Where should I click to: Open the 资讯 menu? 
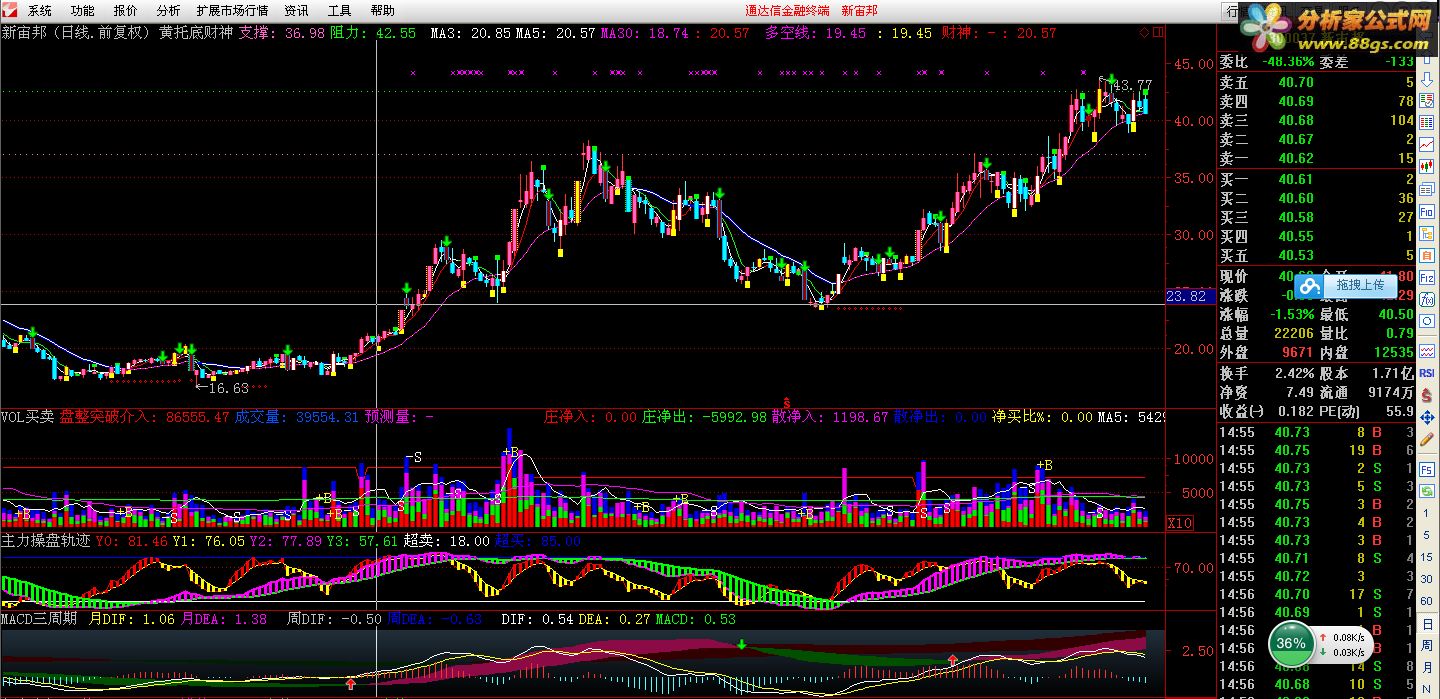pos(297,11)
